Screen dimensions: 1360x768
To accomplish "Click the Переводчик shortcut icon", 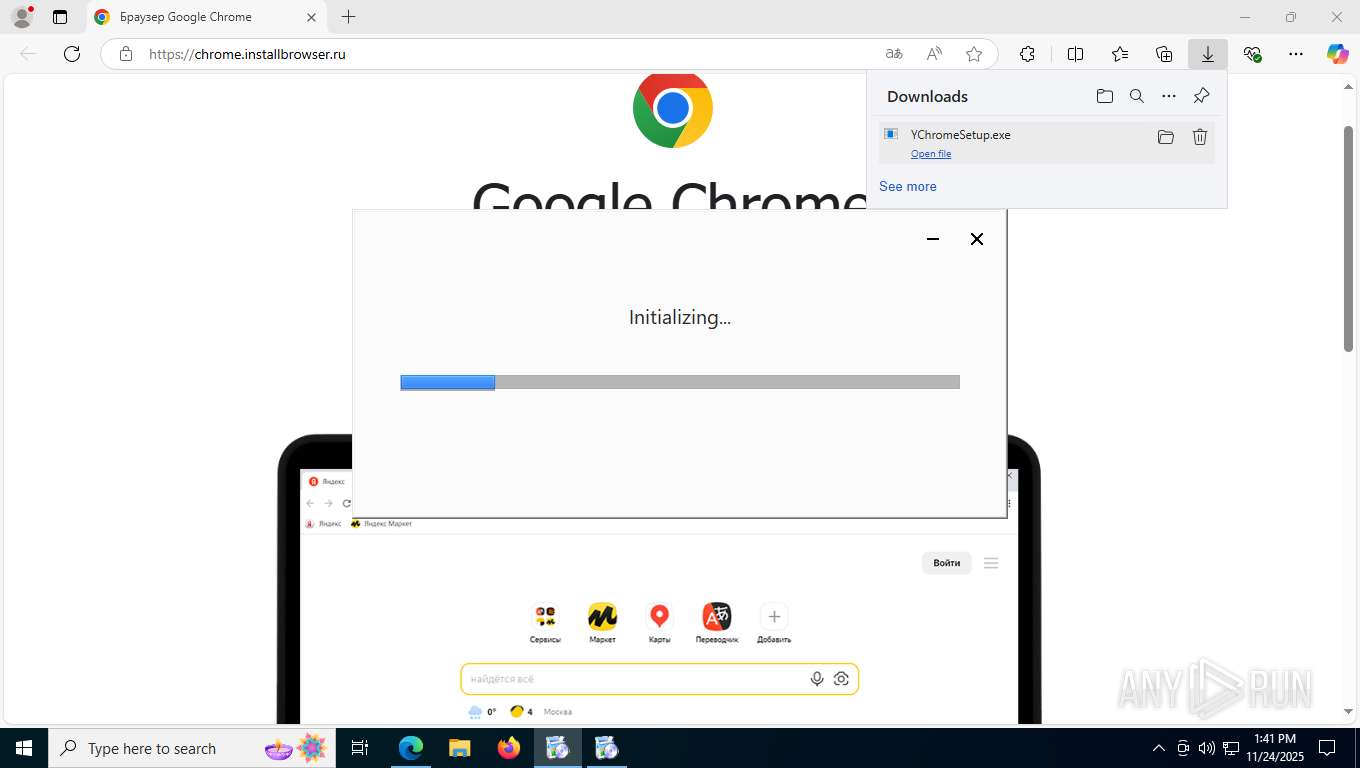I will (x=717, y=616).
